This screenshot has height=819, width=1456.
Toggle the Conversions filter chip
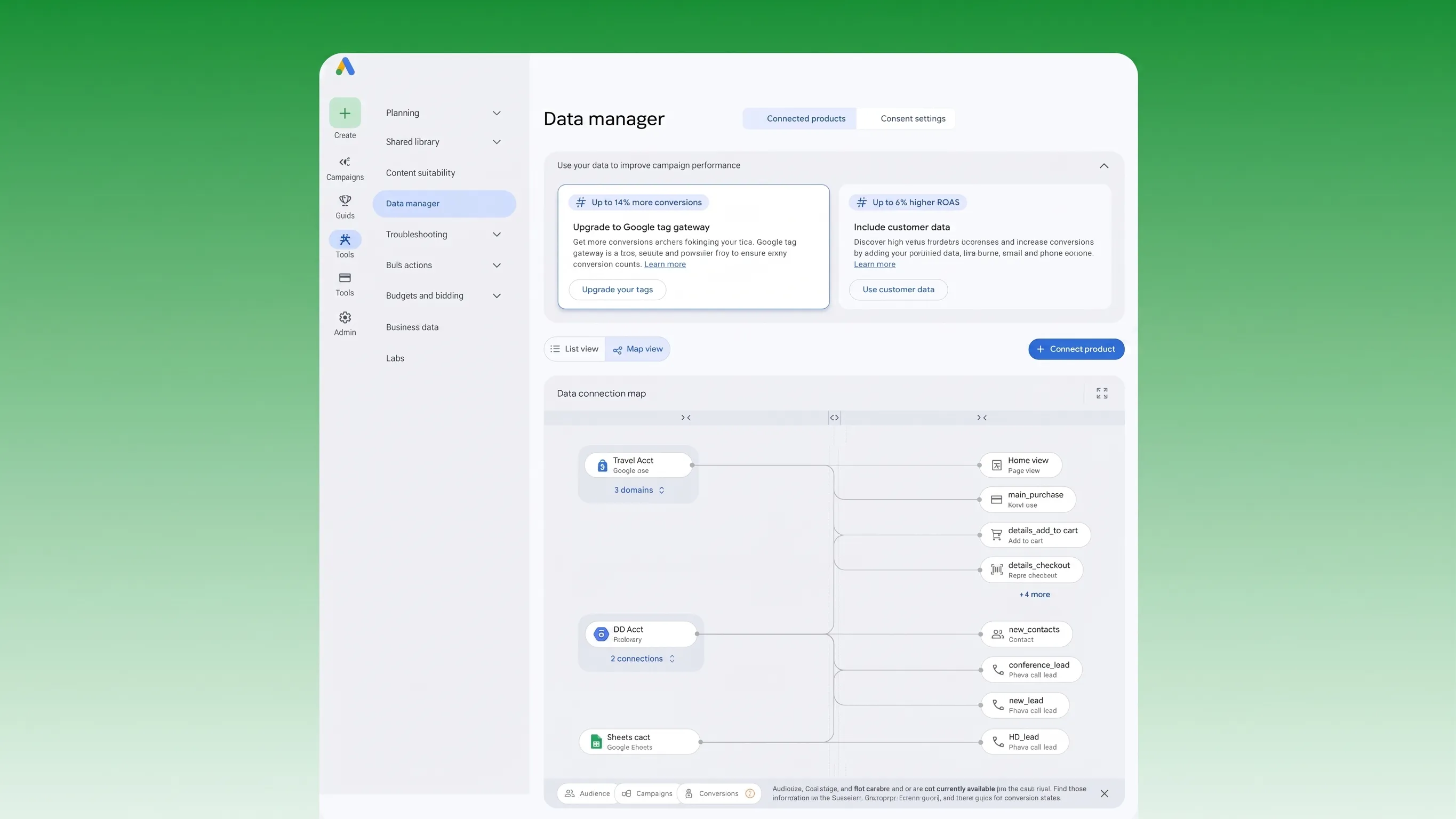718,793
